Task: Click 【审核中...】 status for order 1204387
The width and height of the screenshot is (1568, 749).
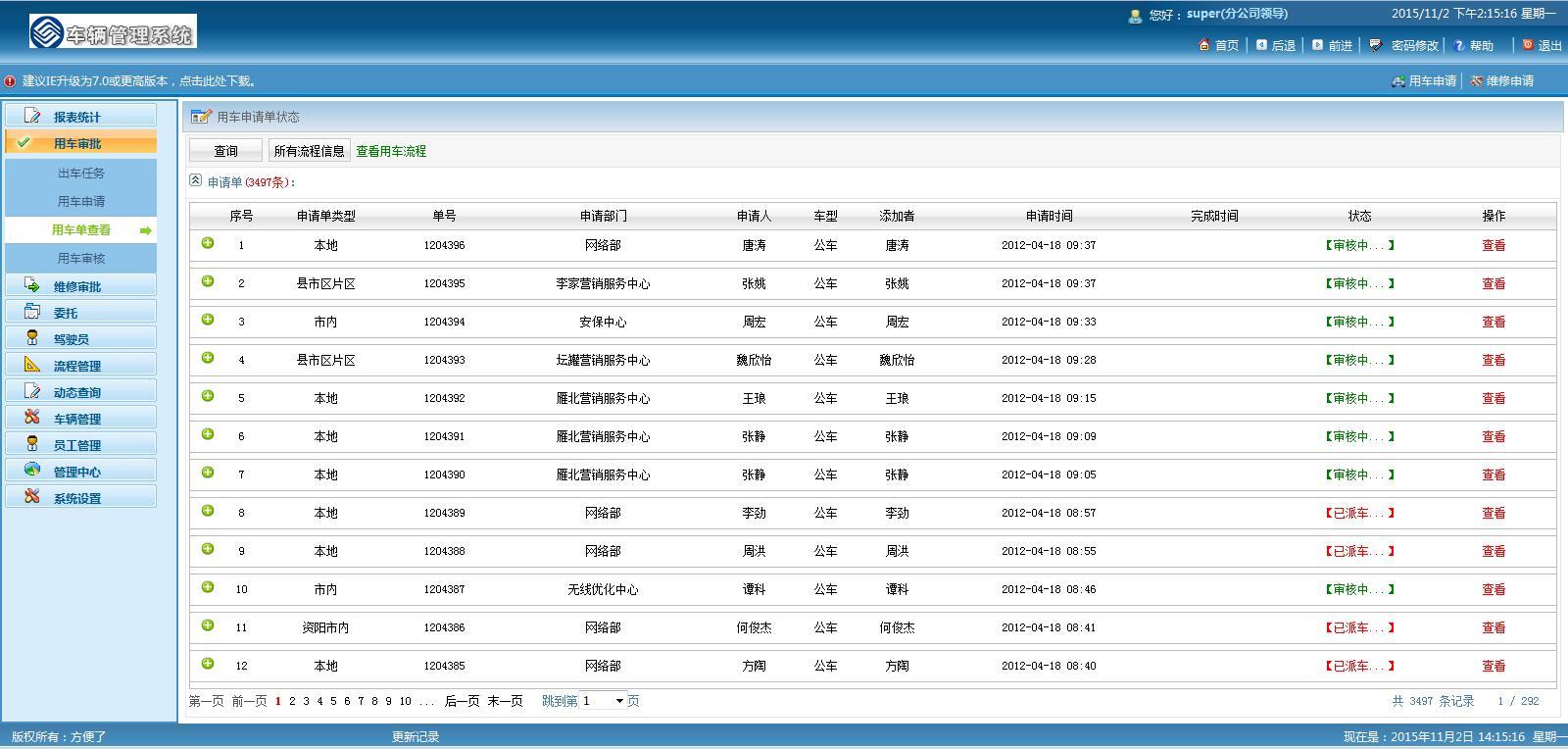Action: click(x=1359, y=589)
